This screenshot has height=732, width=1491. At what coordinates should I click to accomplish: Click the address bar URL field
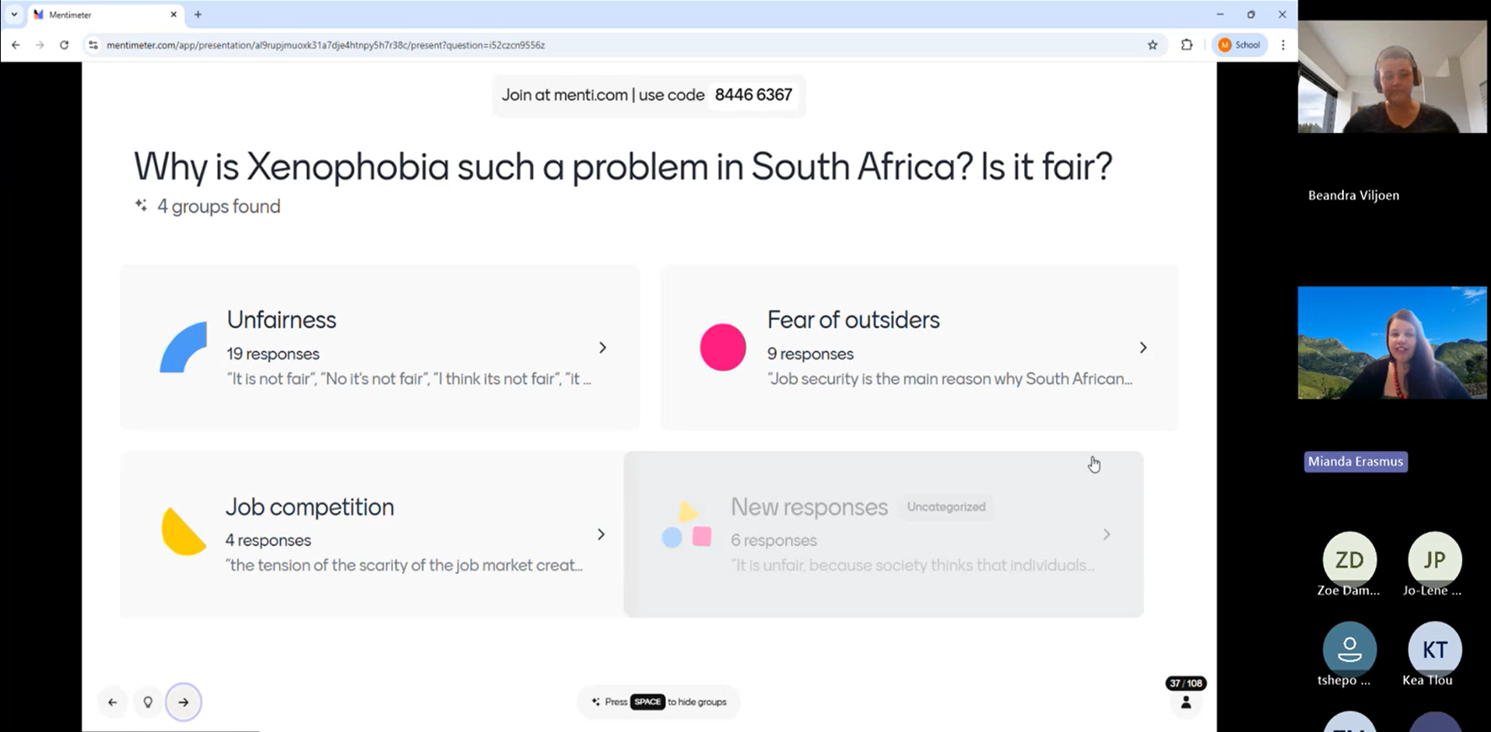coord(600,45)
